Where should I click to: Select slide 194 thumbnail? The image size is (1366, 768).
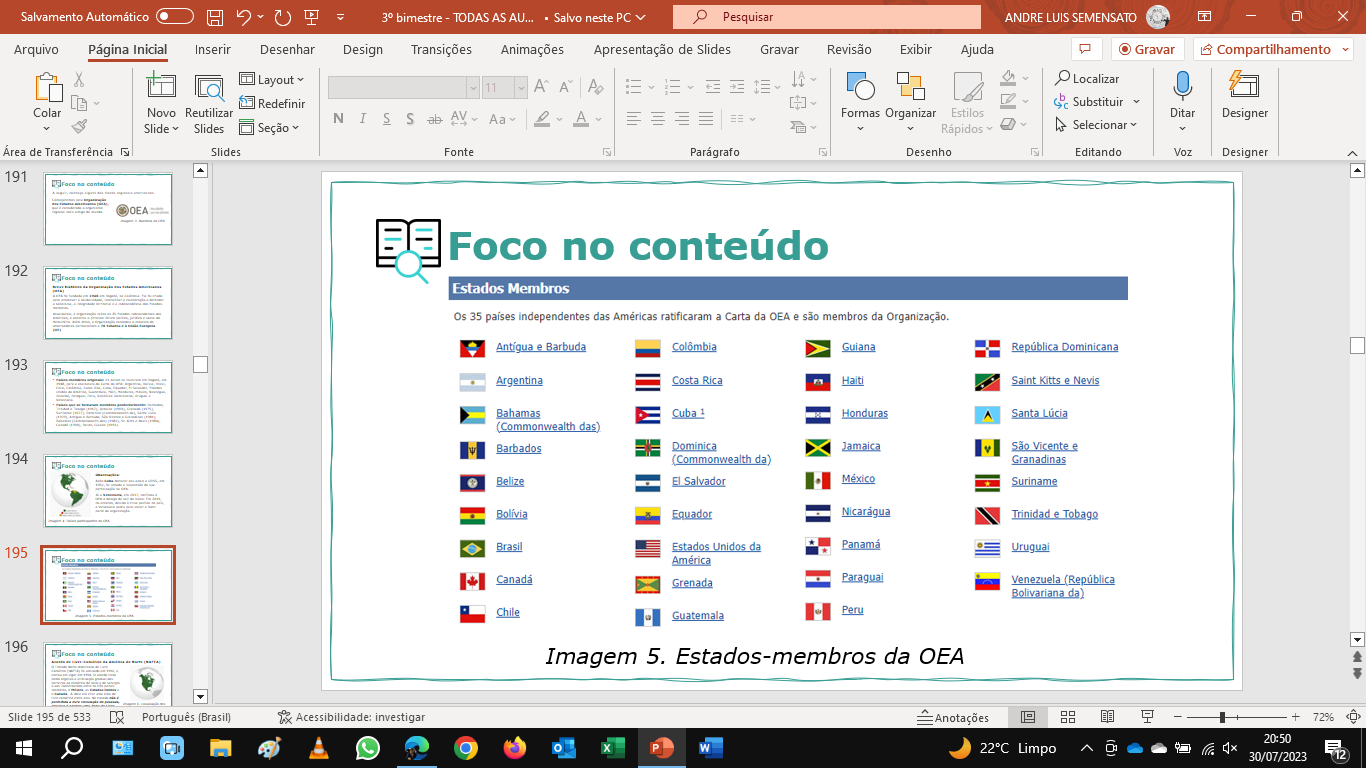pos(108,490)
